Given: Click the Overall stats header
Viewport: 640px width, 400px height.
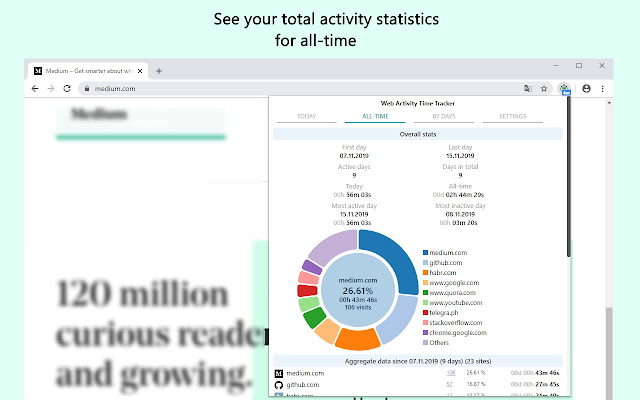Looking at the screenshot, I should (418, 134).
